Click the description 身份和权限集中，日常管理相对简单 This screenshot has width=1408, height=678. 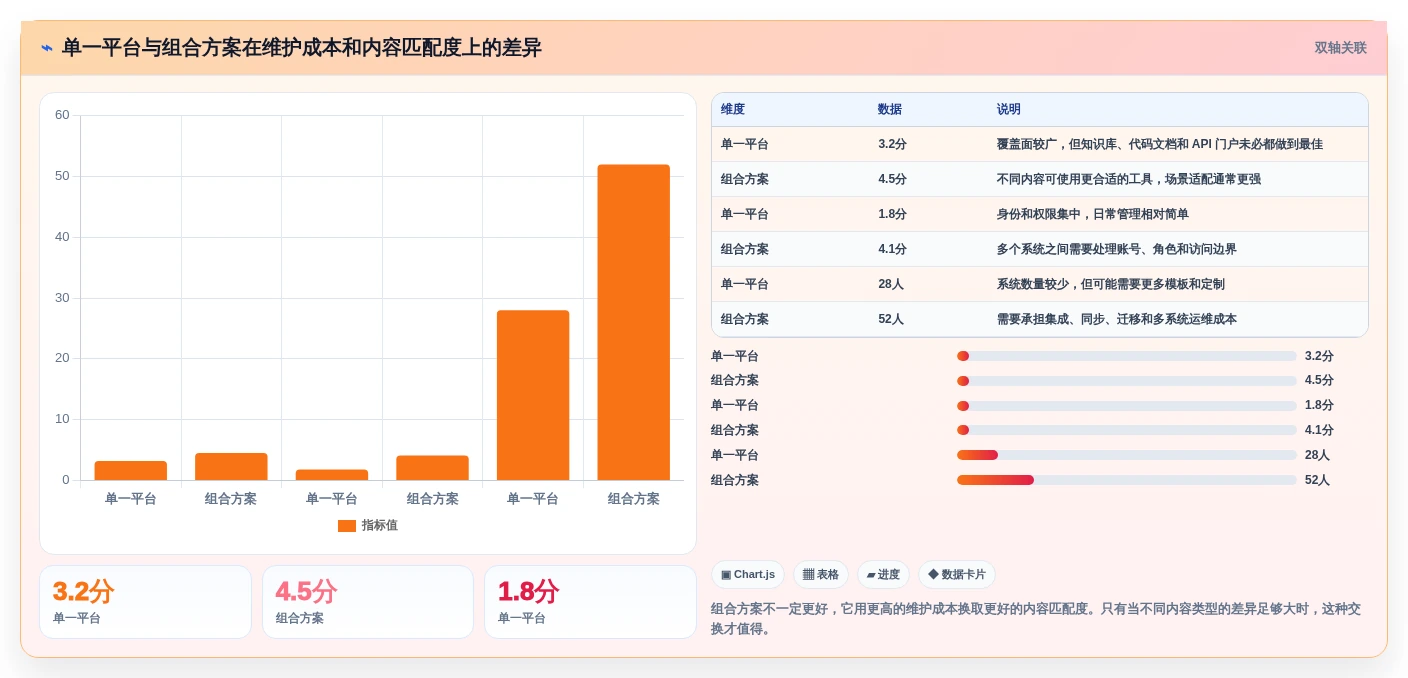(x=1093, y=214)
